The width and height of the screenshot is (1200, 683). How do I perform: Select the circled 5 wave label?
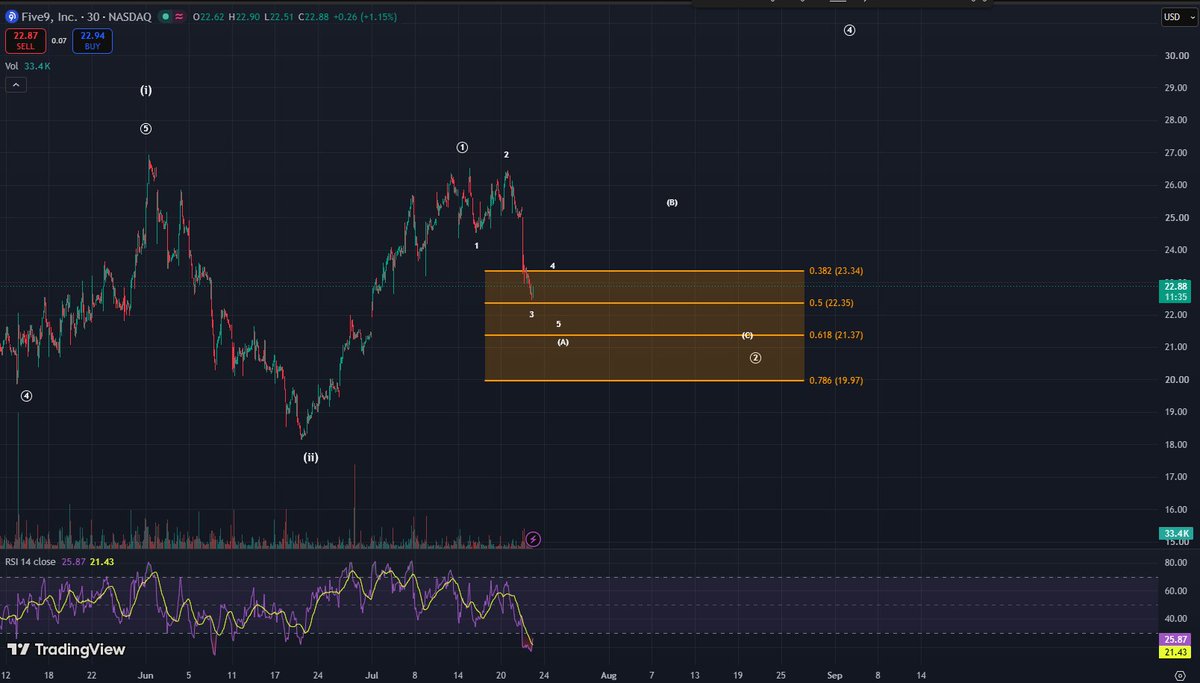146,129
